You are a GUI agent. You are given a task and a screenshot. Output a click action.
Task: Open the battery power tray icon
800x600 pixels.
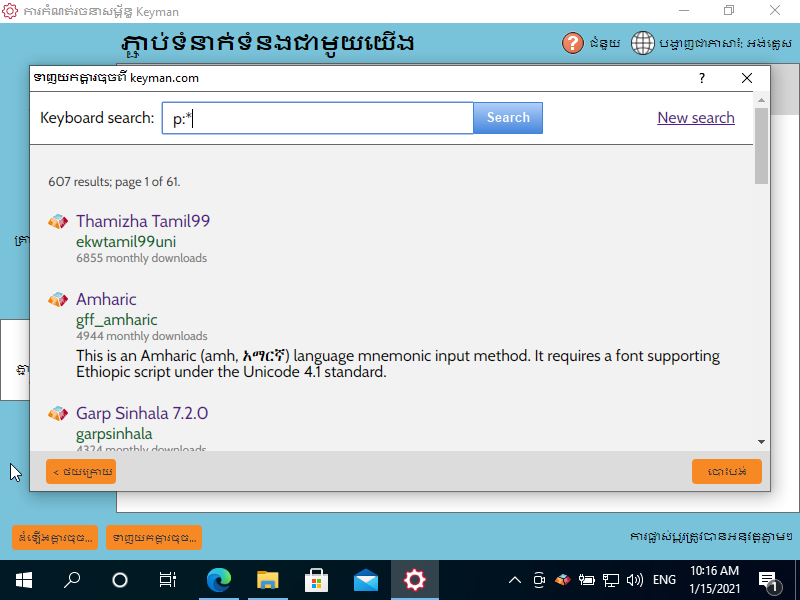pos(587,580)
